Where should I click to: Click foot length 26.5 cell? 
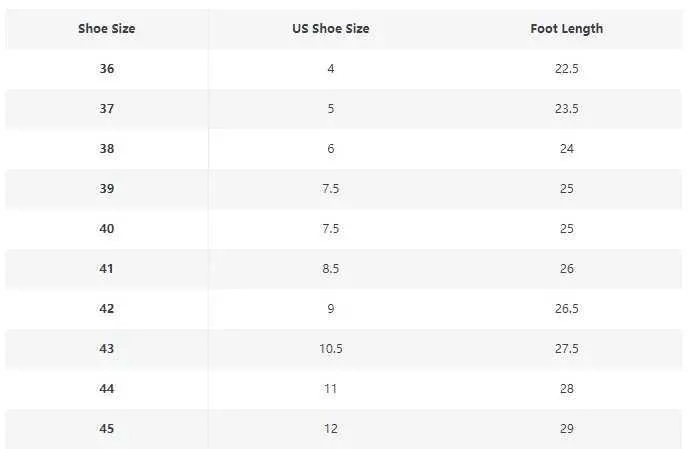coord(566,309)
